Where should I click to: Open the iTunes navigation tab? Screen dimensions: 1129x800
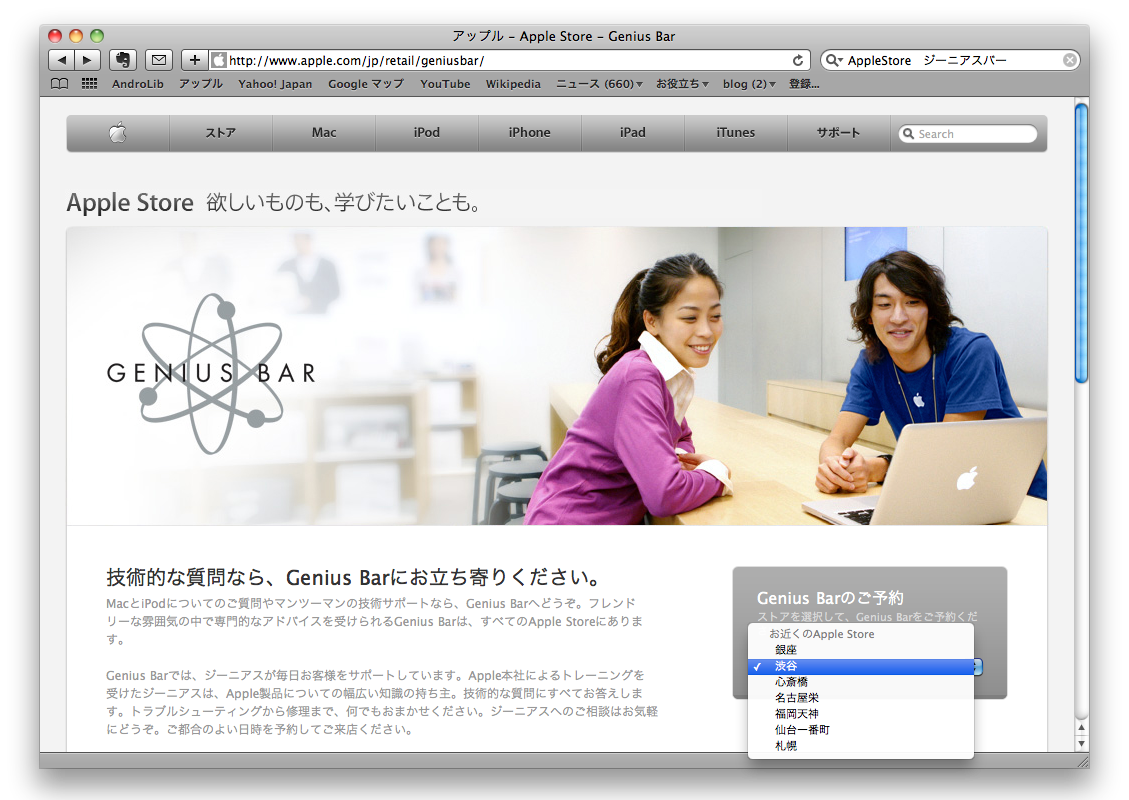pyautogui.click(x=735, y=132)
